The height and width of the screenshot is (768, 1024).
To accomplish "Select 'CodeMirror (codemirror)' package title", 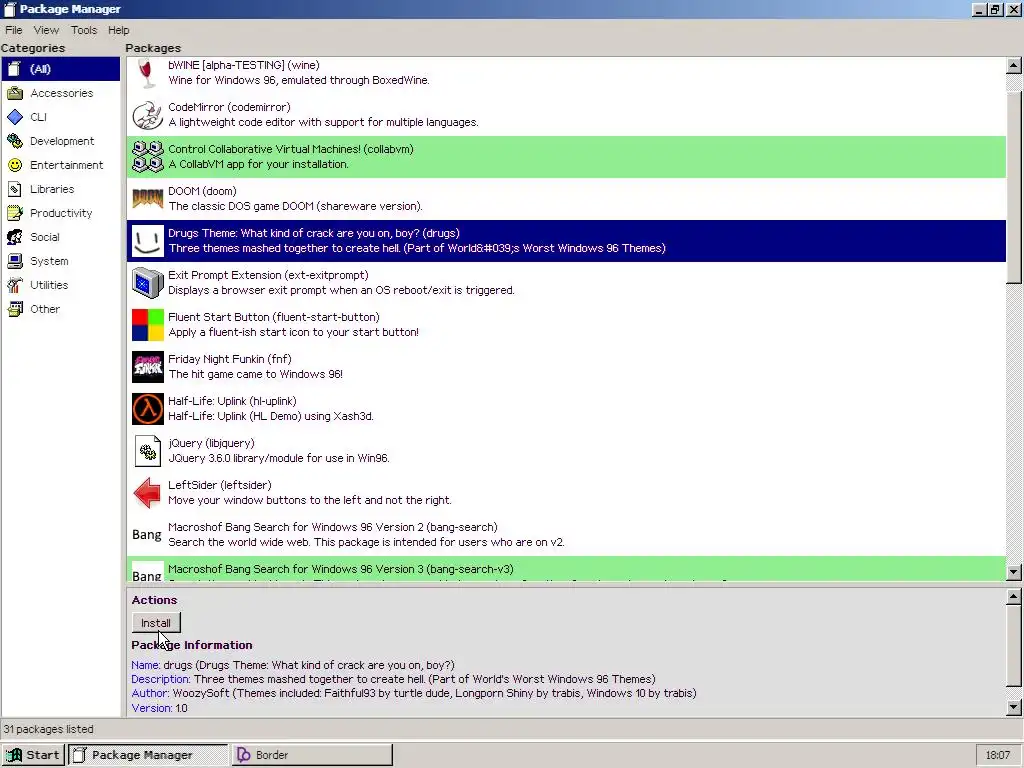I will click(x=229, y=107).
